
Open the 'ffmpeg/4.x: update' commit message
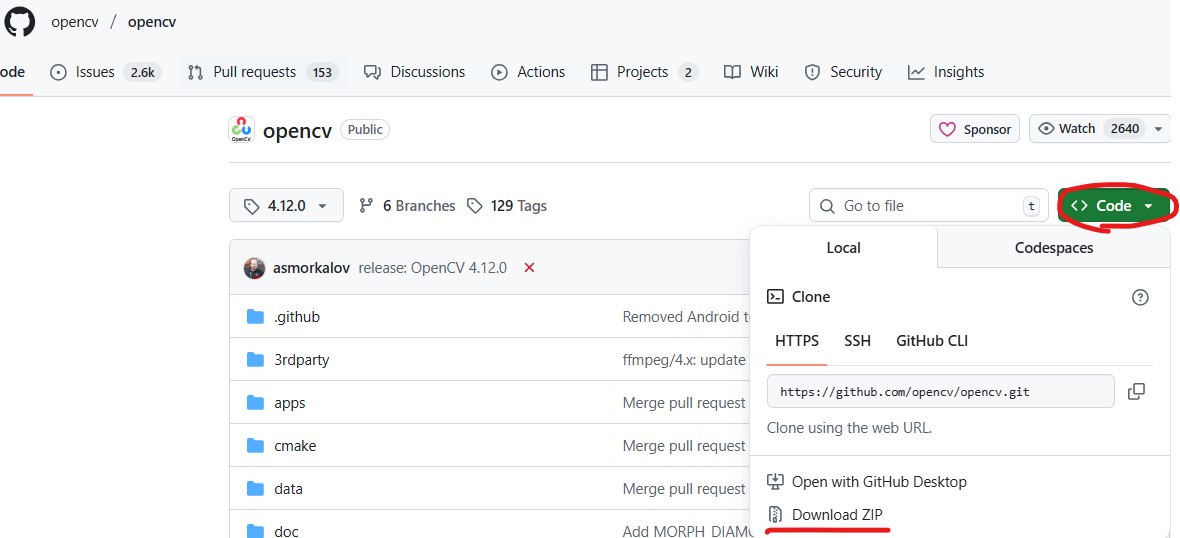coord(684,360)
